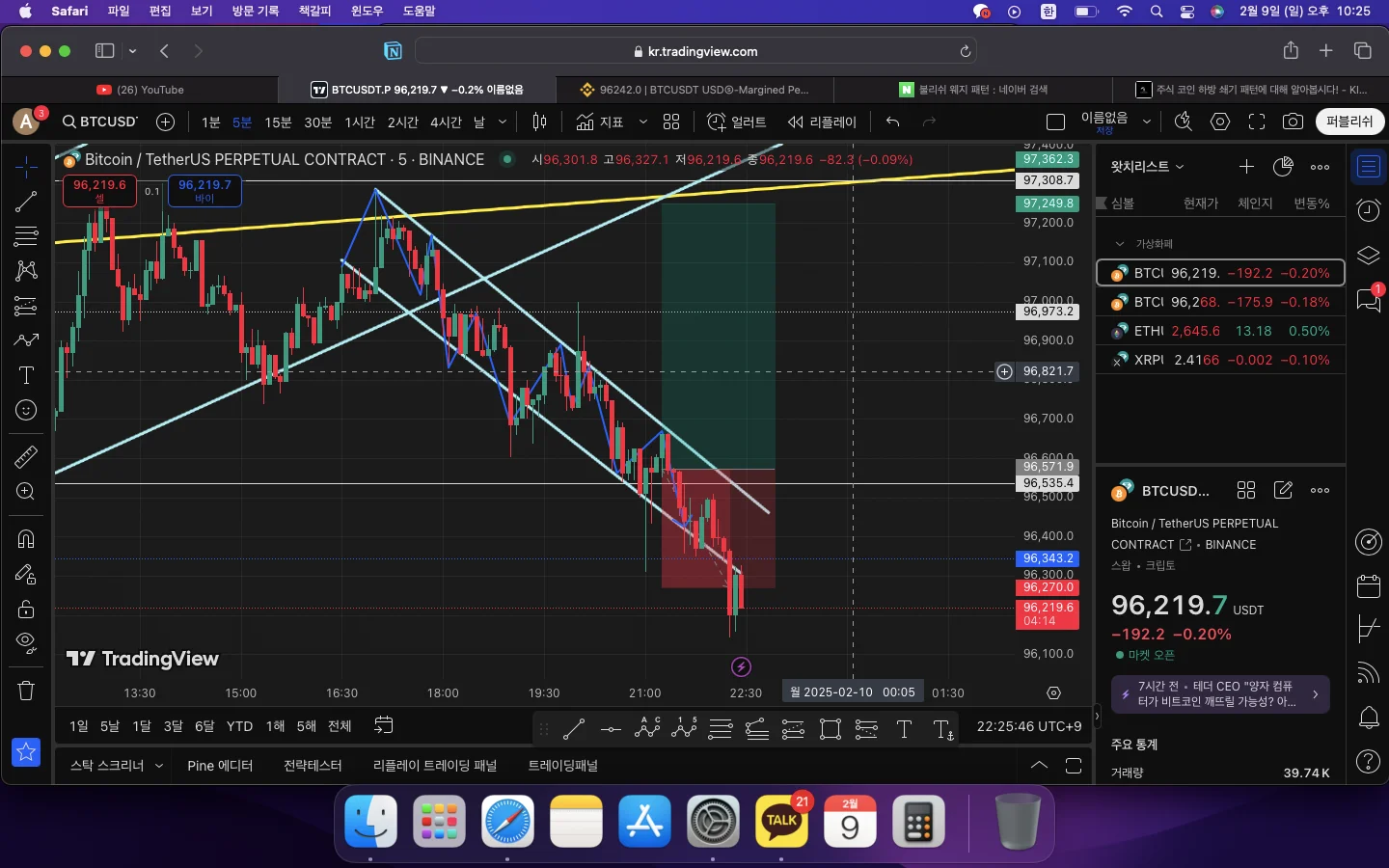Add a symbol to the watchlist
Screen dimensions: 1389x868
click(1246, 167)
